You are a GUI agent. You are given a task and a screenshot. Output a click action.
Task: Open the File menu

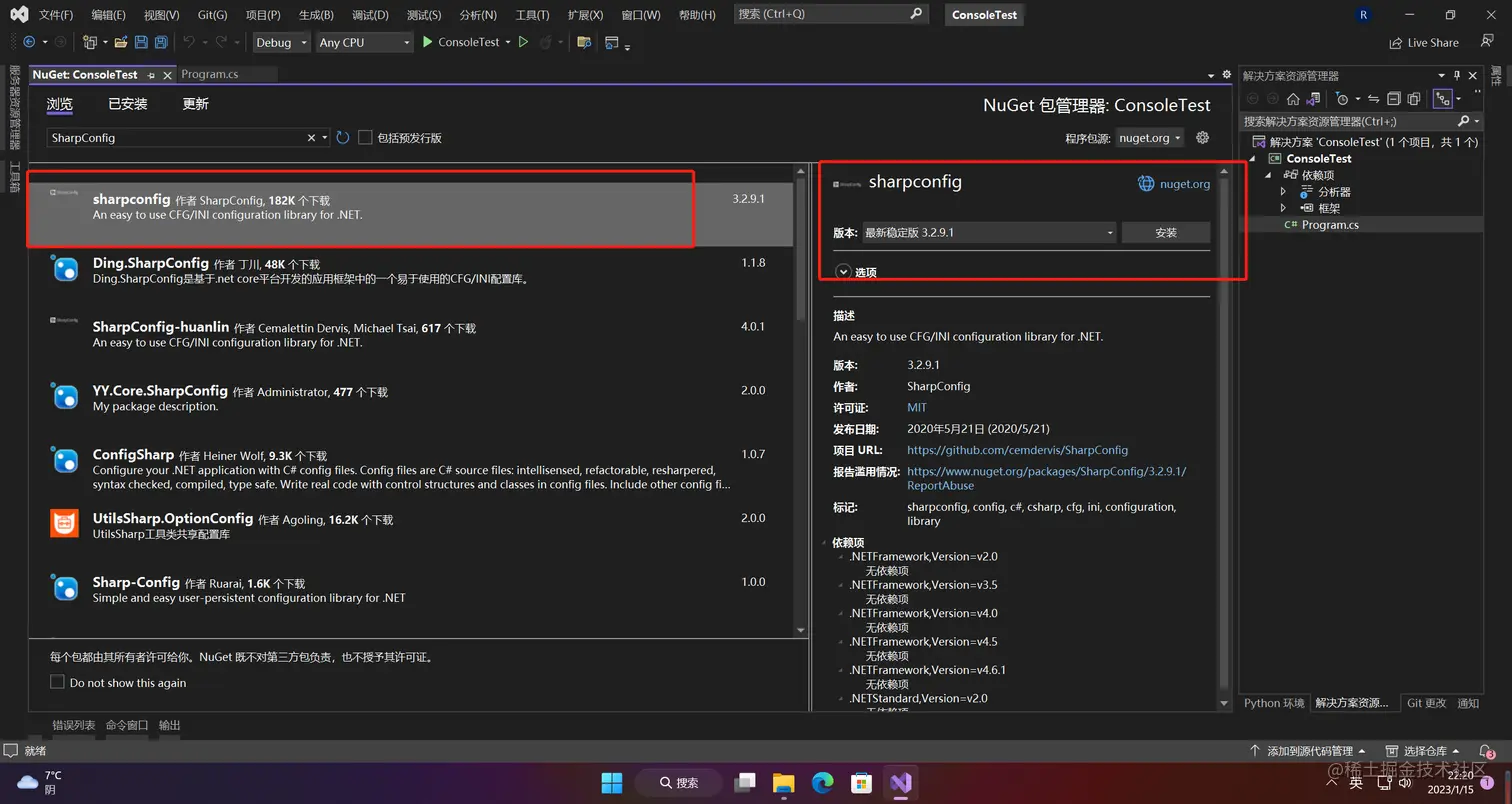click(56, 15)
